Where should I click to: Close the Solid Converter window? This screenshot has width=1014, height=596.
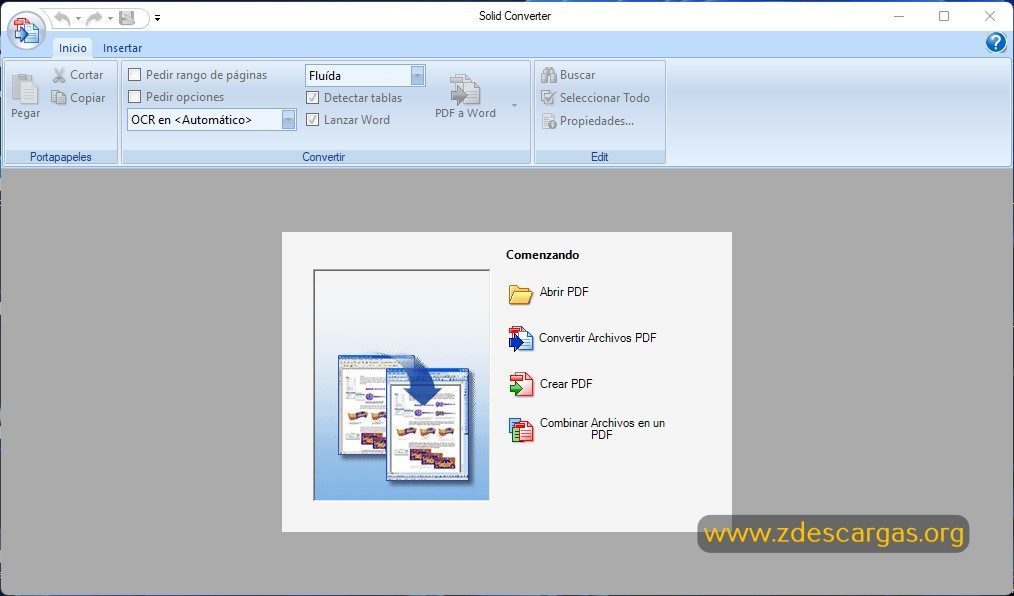(989, 16)
